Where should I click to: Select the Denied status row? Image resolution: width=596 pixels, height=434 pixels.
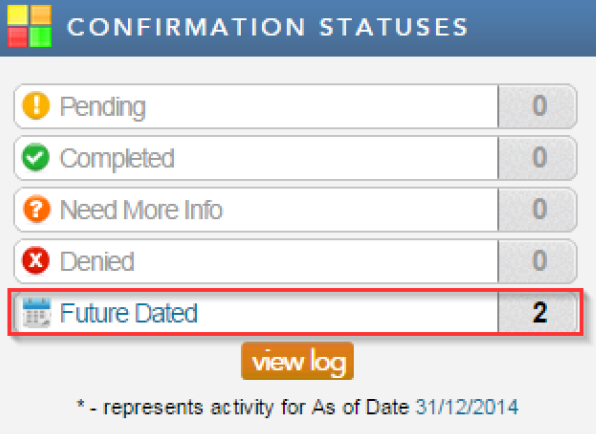[295, 261]
